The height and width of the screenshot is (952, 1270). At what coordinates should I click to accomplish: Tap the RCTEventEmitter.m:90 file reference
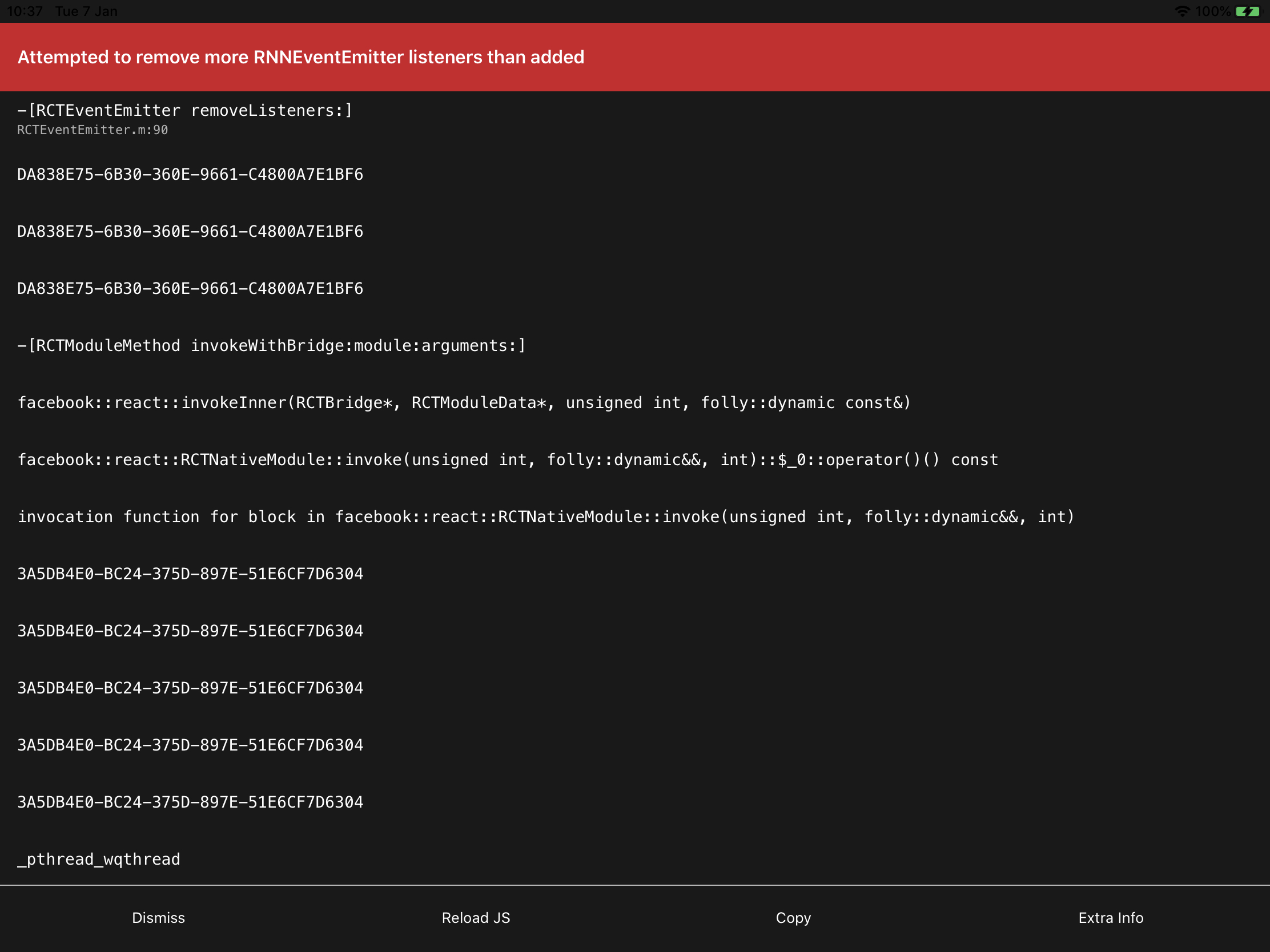coord(93,130)
